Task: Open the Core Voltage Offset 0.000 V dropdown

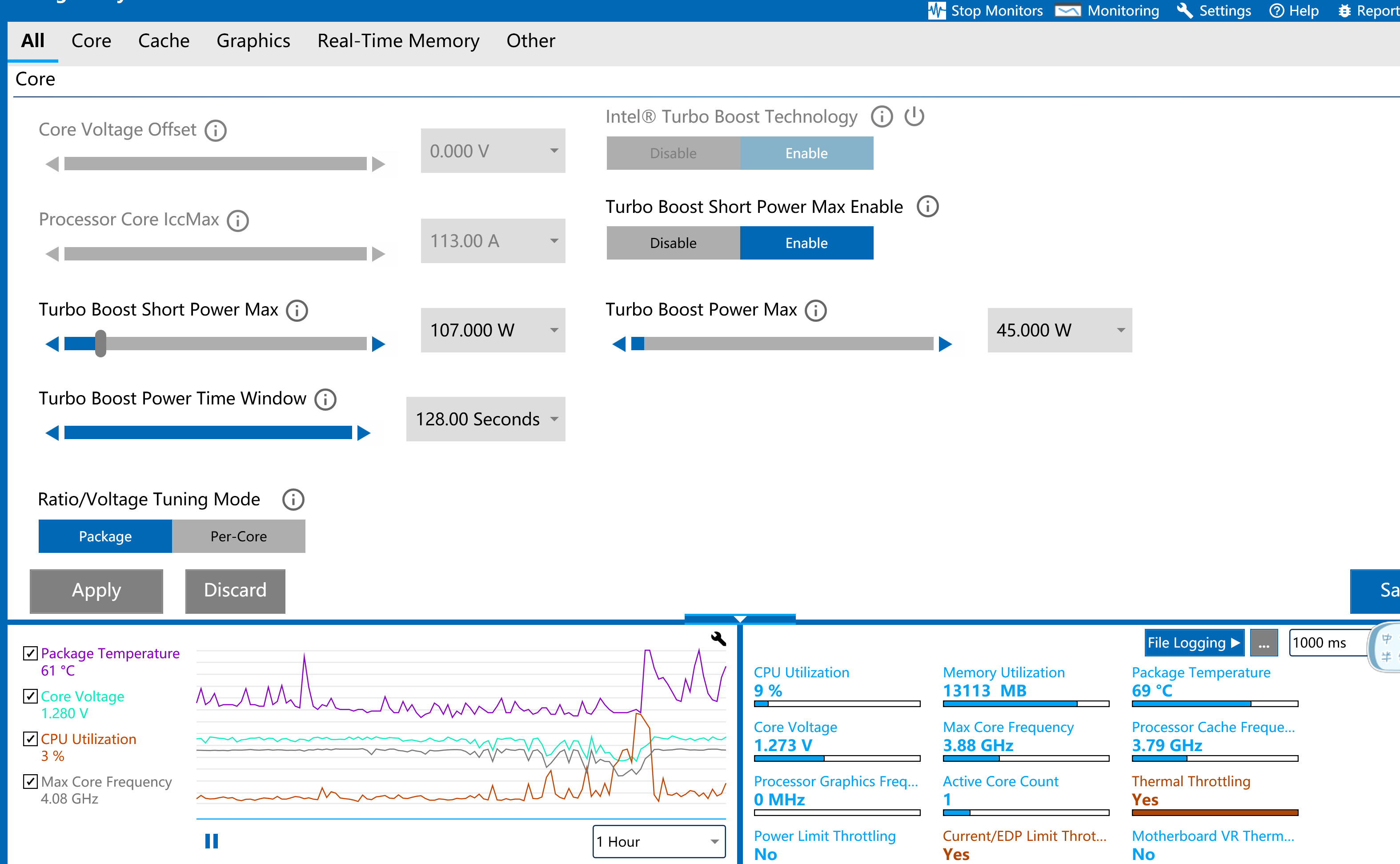Action: [x=493, y=151]
